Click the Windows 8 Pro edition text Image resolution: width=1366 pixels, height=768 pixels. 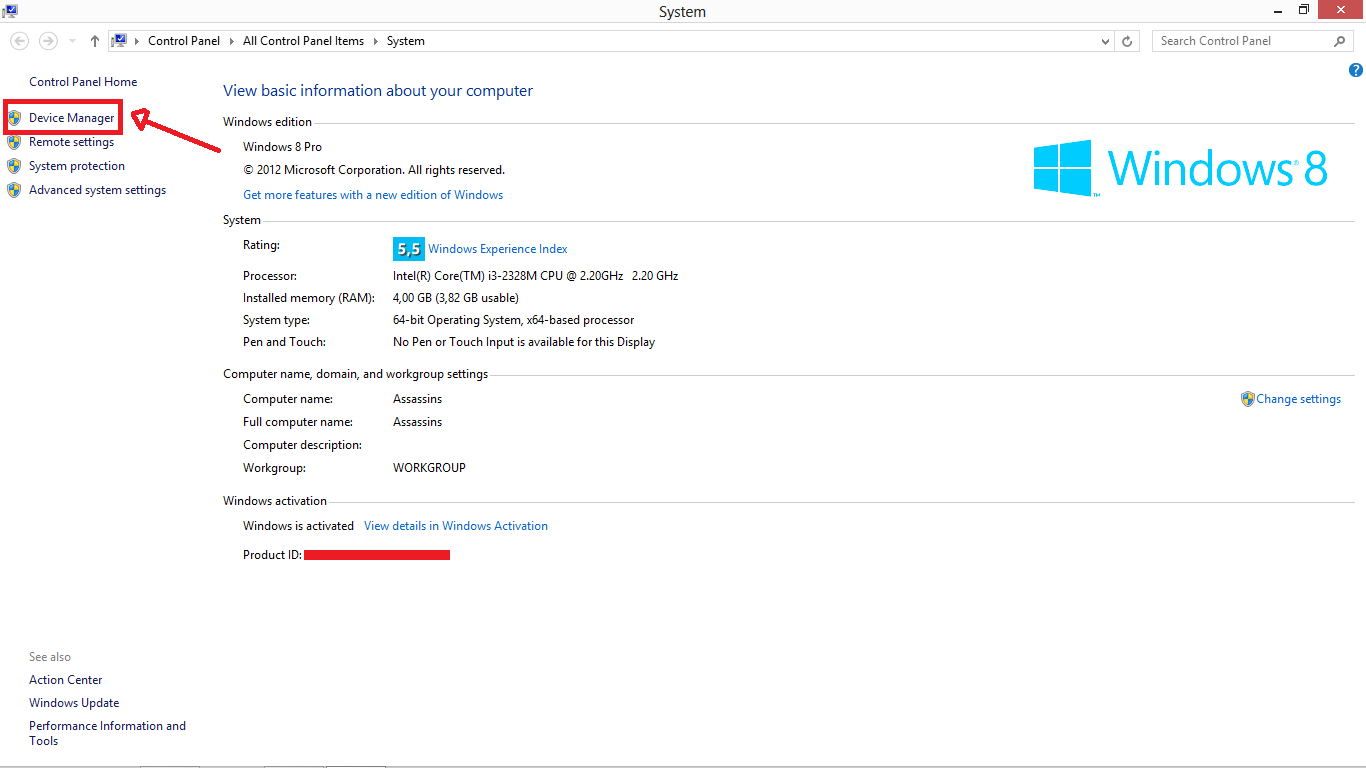coord(283,147)
